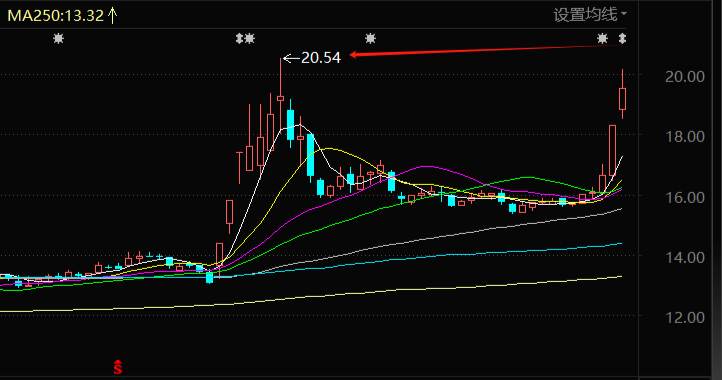Click the 16.00 price axis label
The height and width of the screenshot is (380, 722).
pos(685,197)
